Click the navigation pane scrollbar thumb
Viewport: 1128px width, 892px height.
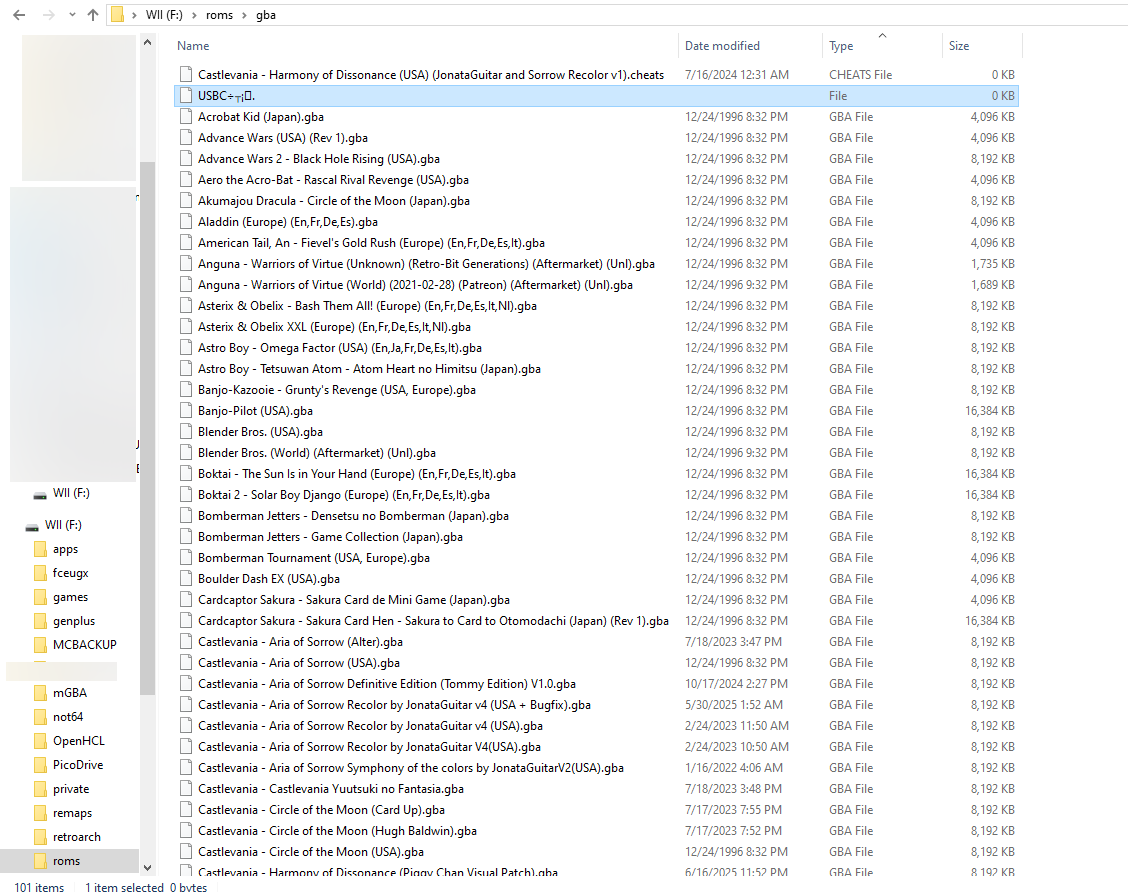pyautogui.click(x=147, y=428)
